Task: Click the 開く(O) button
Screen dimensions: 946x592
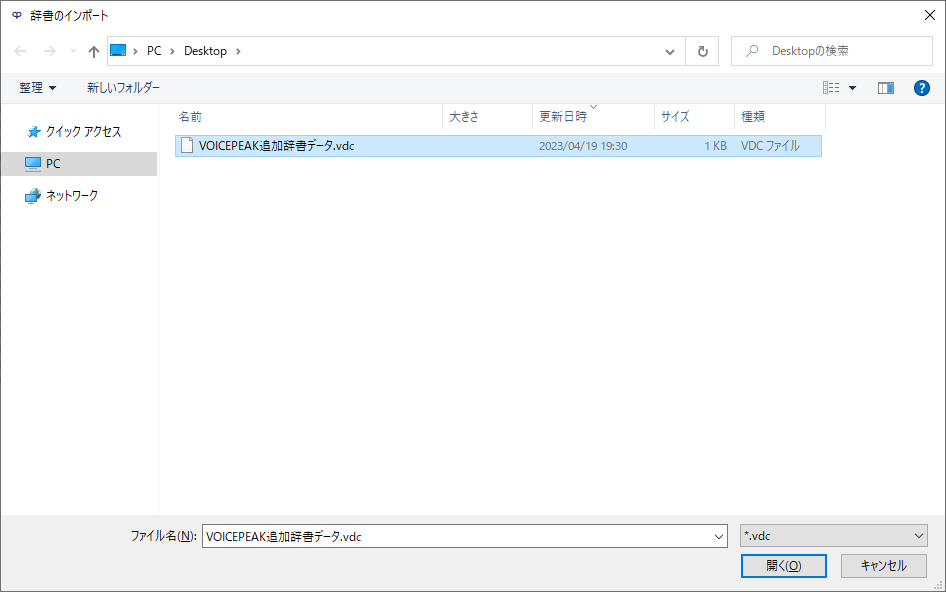Action: pos(784,565)
